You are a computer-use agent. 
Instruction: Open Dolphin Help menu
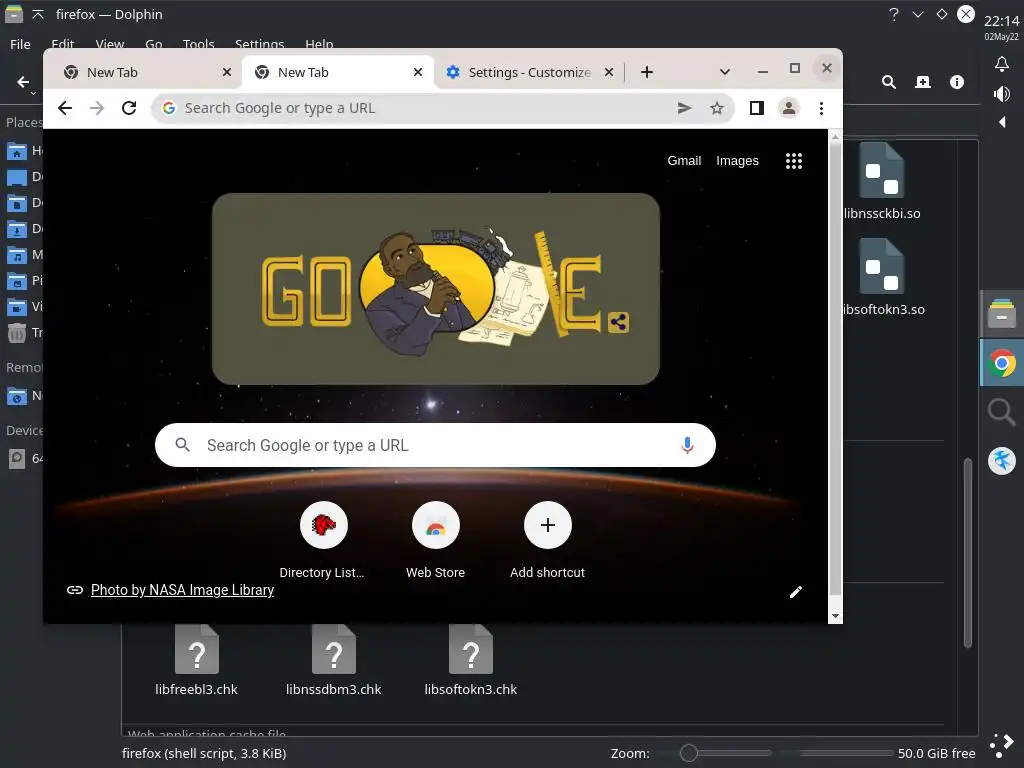319,44
